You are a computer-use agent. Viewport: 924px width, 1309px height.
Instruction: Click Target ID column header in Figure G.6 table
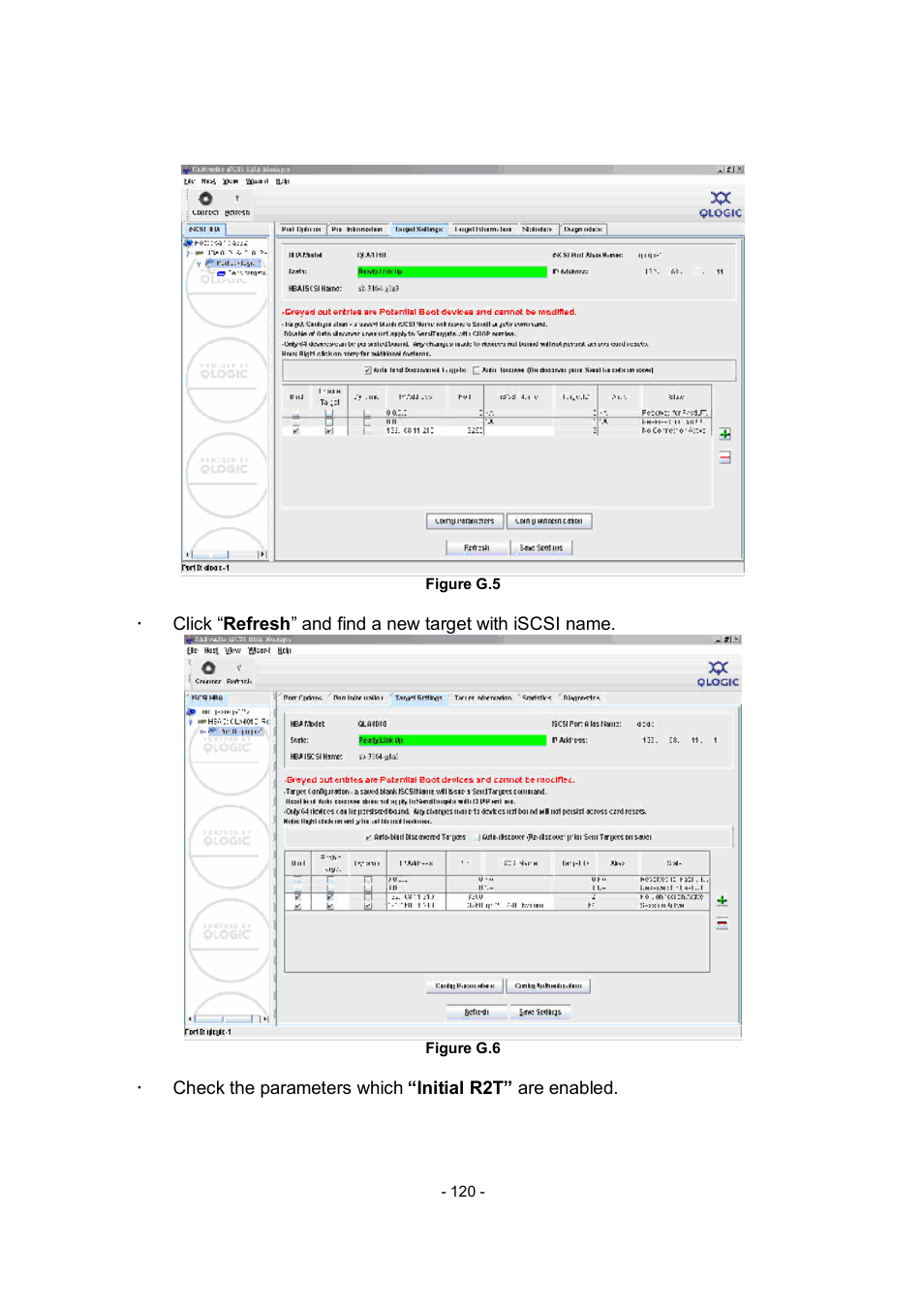pyautogui.click(x=575, y=863)
